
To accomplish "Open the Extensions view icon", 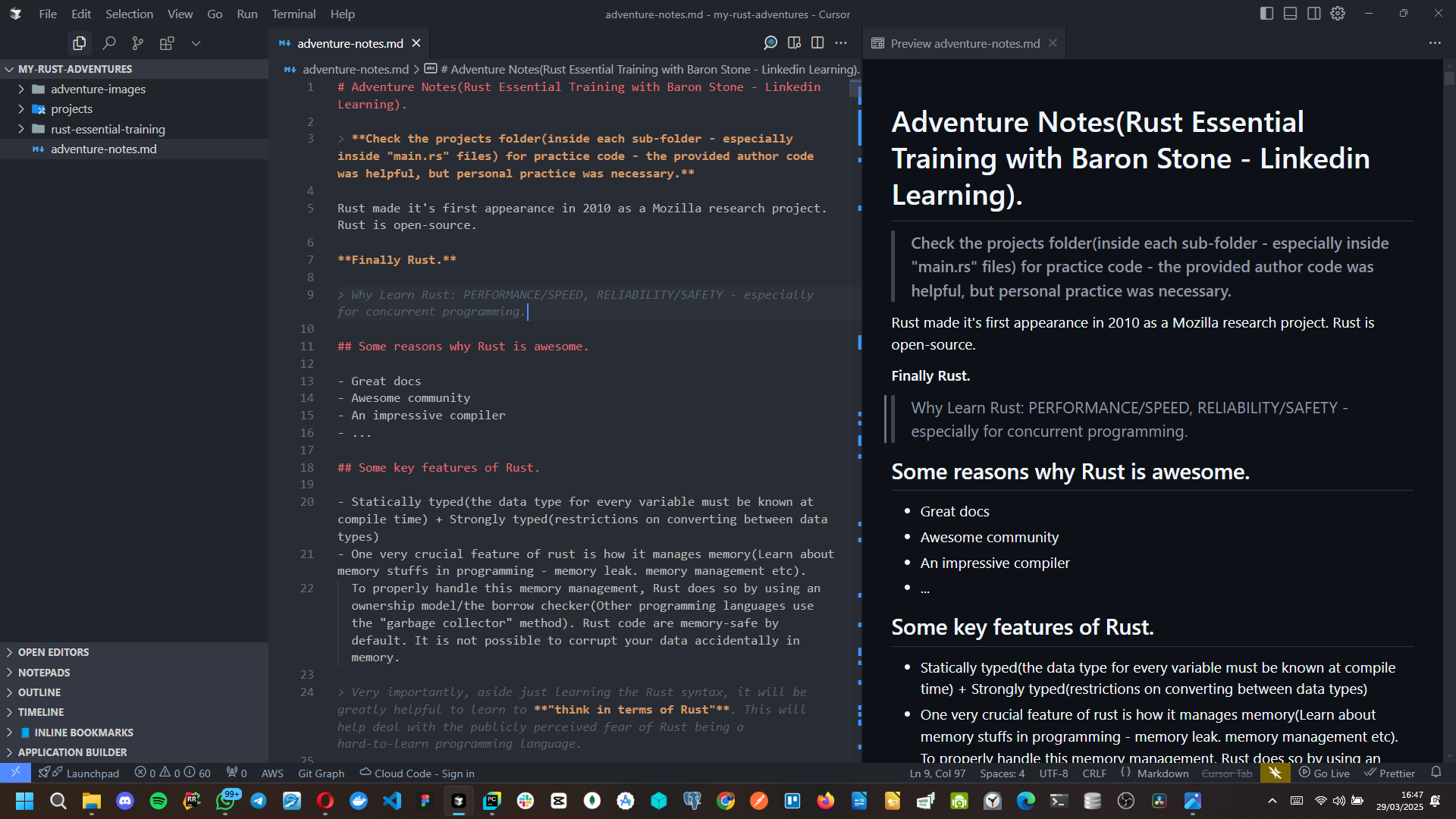I will [x=167, y=43].
